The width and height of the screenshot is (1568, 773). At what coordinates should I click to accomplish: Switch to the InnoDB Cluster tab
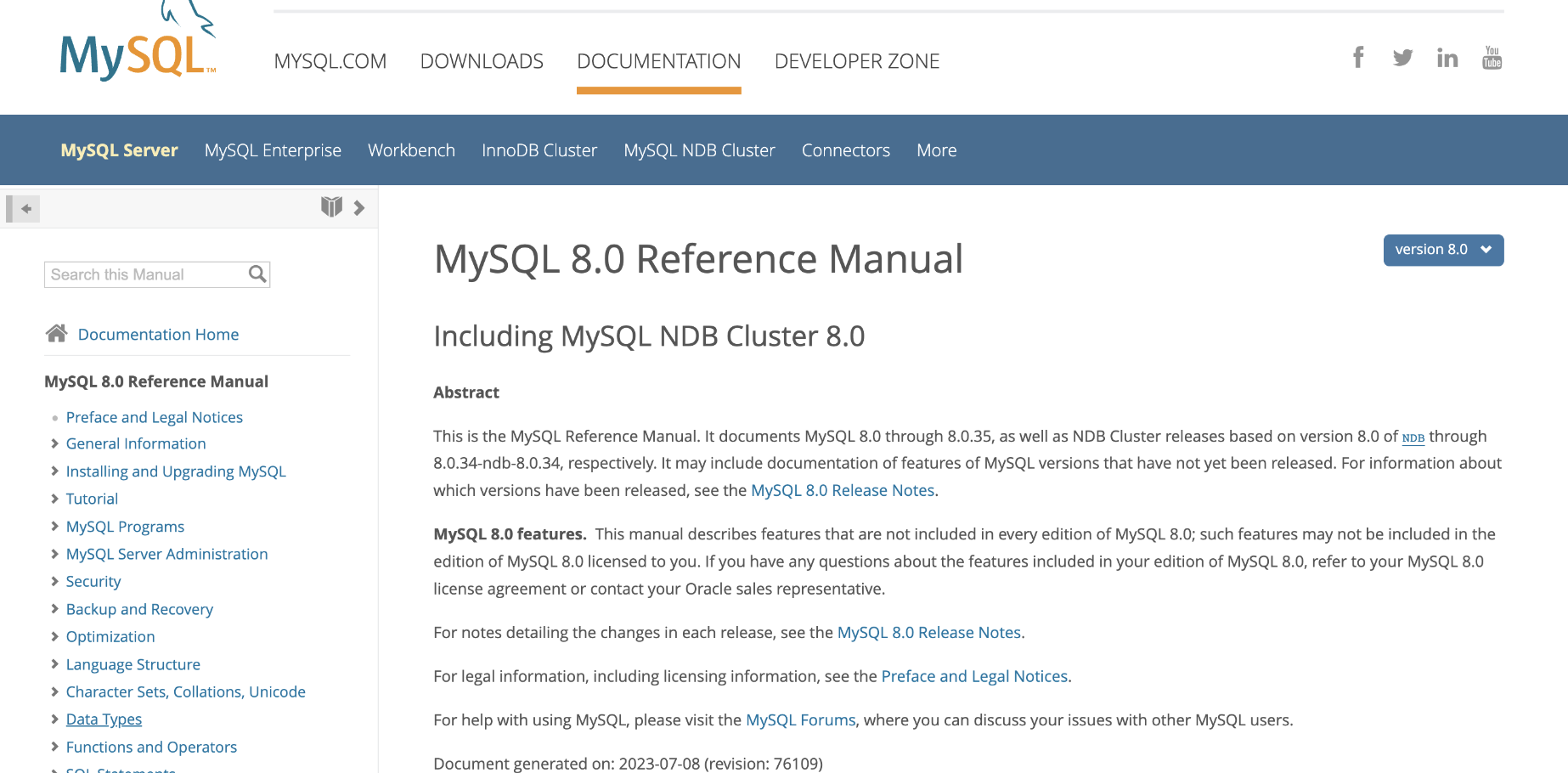539,150
